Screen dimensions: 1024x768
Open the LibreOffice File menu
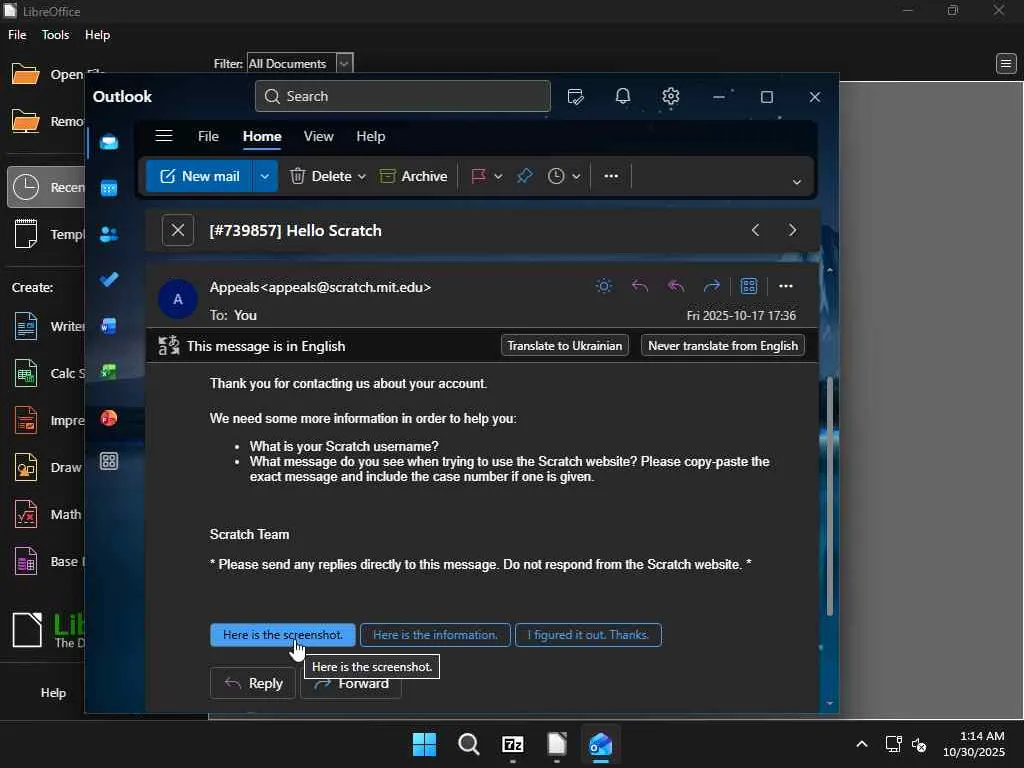tap(17, 35)
